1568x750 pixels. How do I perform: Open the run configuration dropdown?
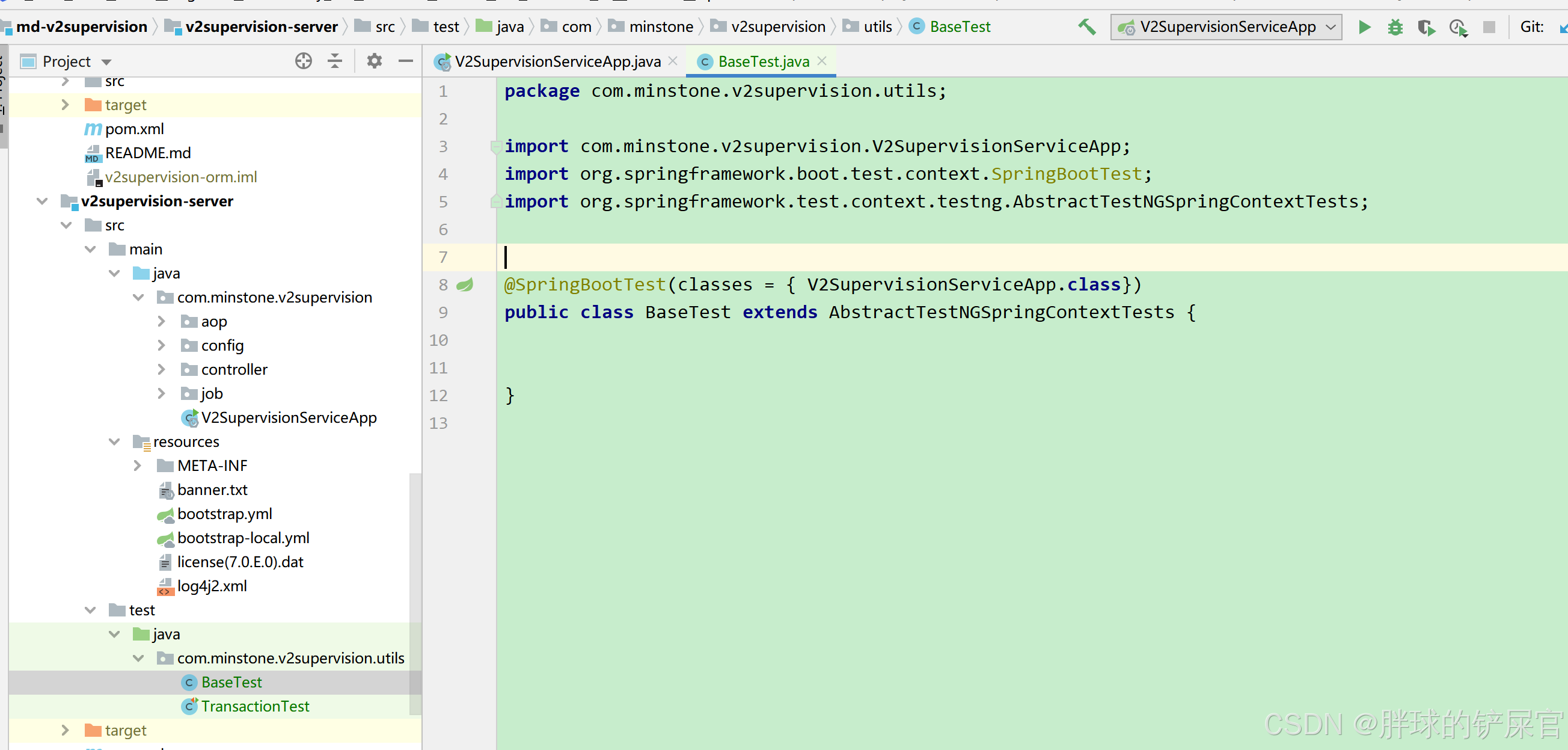coord(1331,27)
